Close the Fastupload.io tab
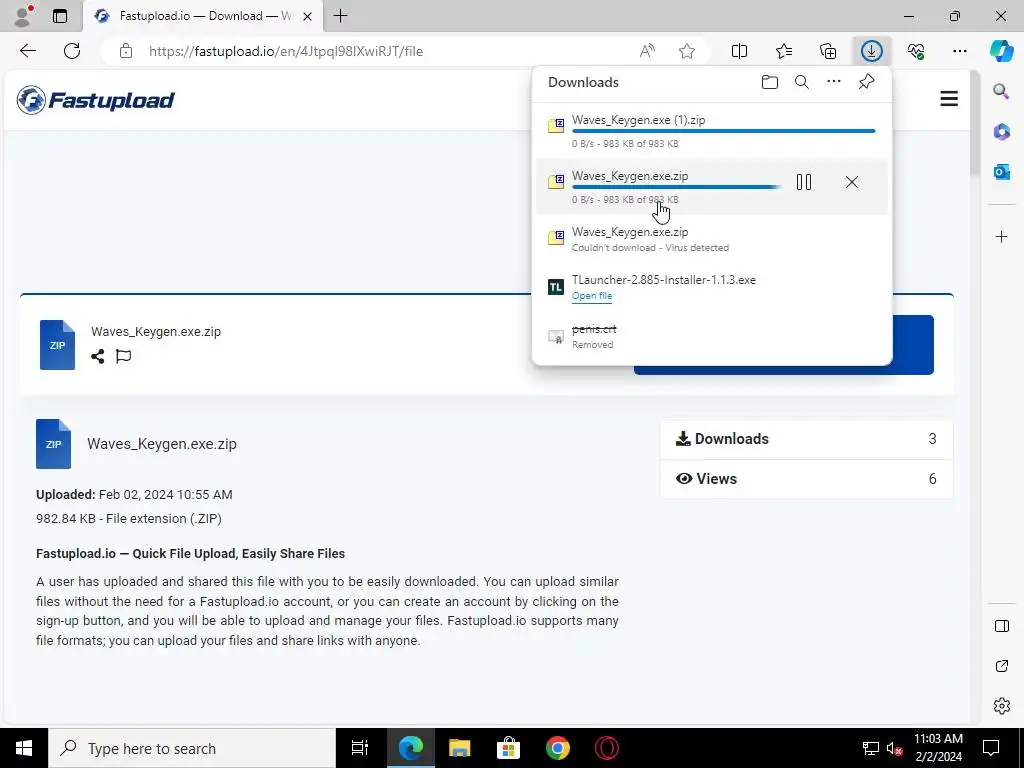The width and height of the screenshot is (1024, 768). click(x=307, y=16)
